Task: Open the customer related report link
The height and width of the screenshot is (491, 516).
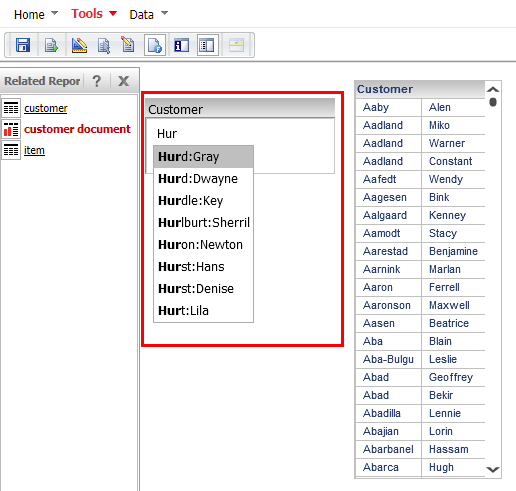Action: pos(46,108)
